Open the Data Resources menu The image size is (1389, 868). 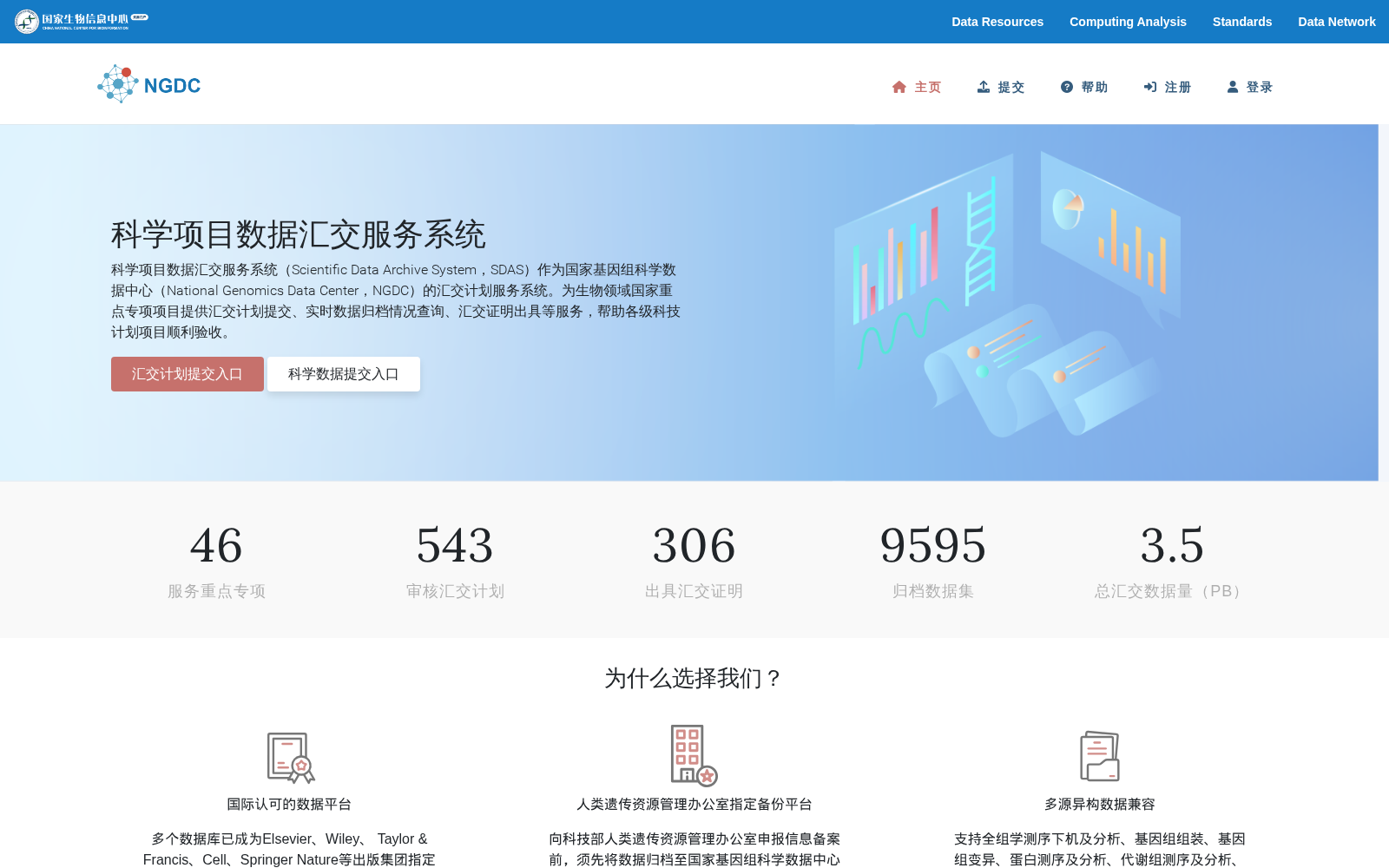[x=997, y=22]
